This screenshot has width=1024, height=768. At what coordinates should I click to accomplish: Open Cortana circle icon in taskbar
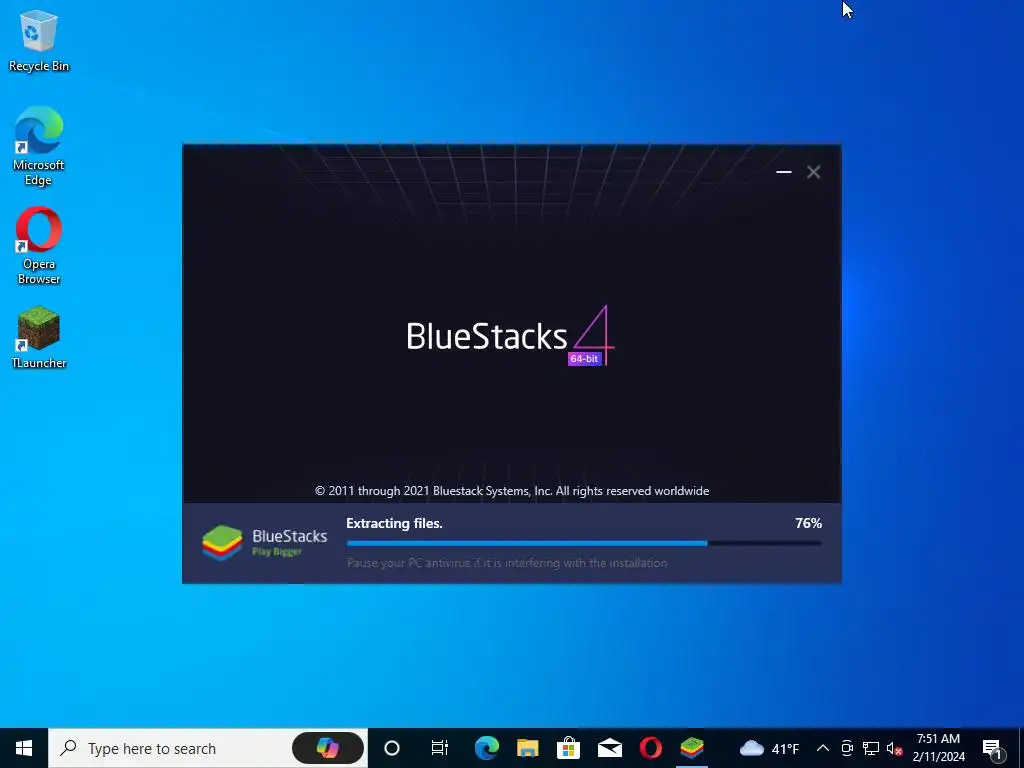pos(392,748)
